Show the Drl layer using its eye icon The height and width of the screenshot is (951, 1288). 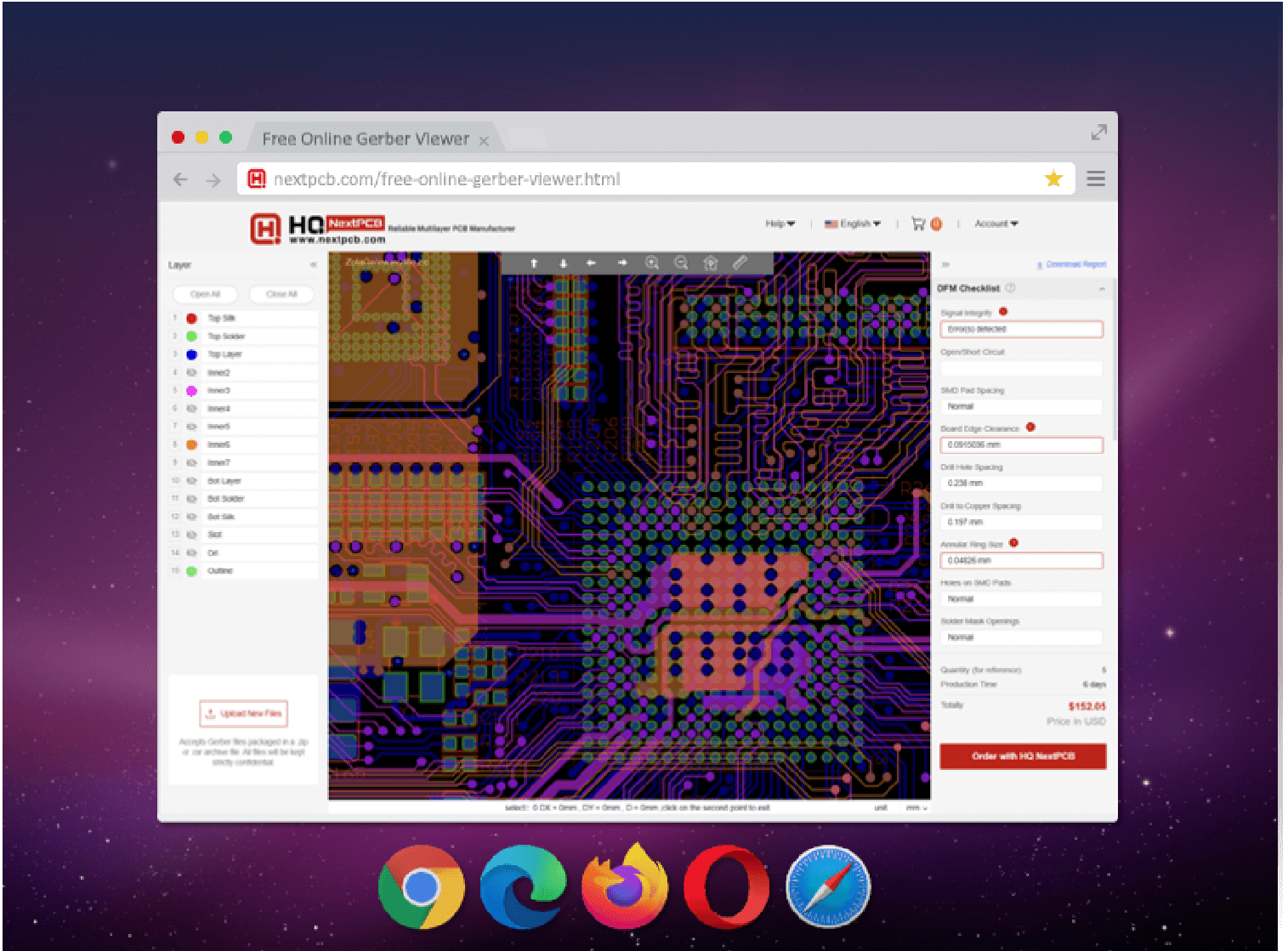(x=191, y=552)
